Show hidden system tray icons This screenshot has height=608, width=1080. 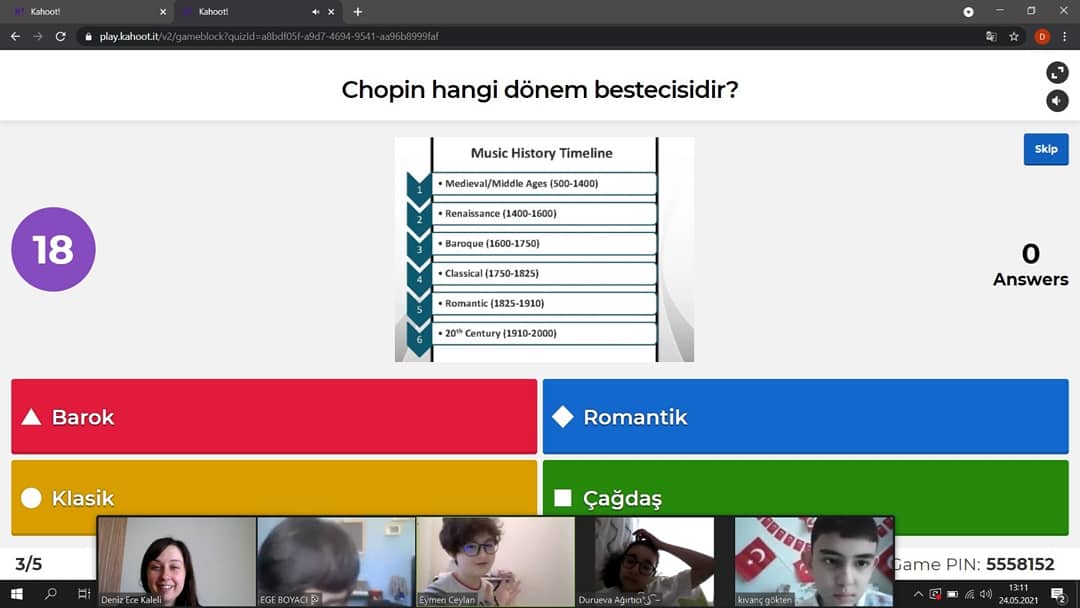coord(918,594)
